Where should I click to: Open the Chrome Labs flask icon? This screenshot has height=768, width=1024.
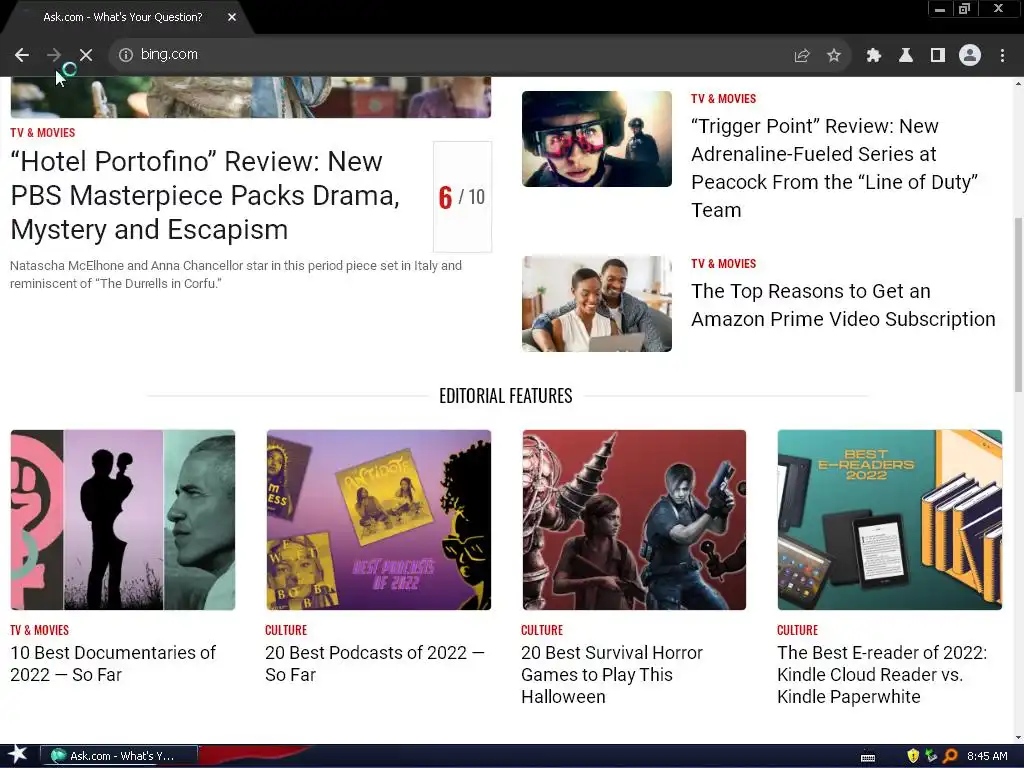[x=906, y=56]
